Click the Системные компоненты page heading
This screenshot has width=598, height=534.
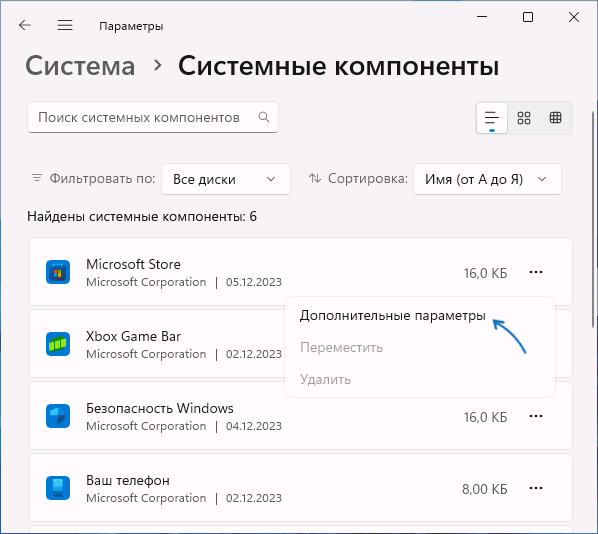click(339, 66)
